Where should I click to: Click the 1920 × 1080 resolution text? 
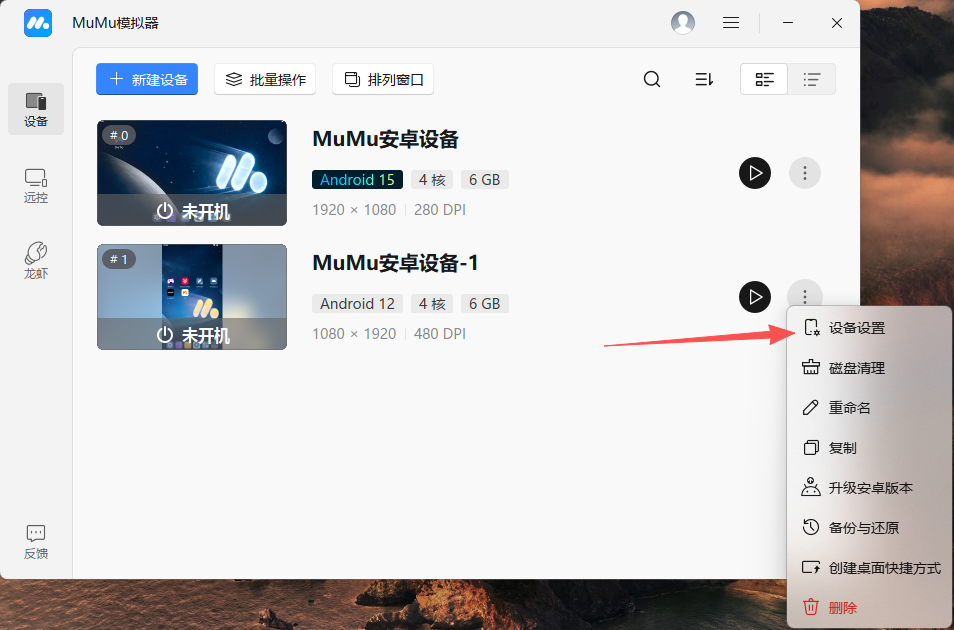coord(354,210)
